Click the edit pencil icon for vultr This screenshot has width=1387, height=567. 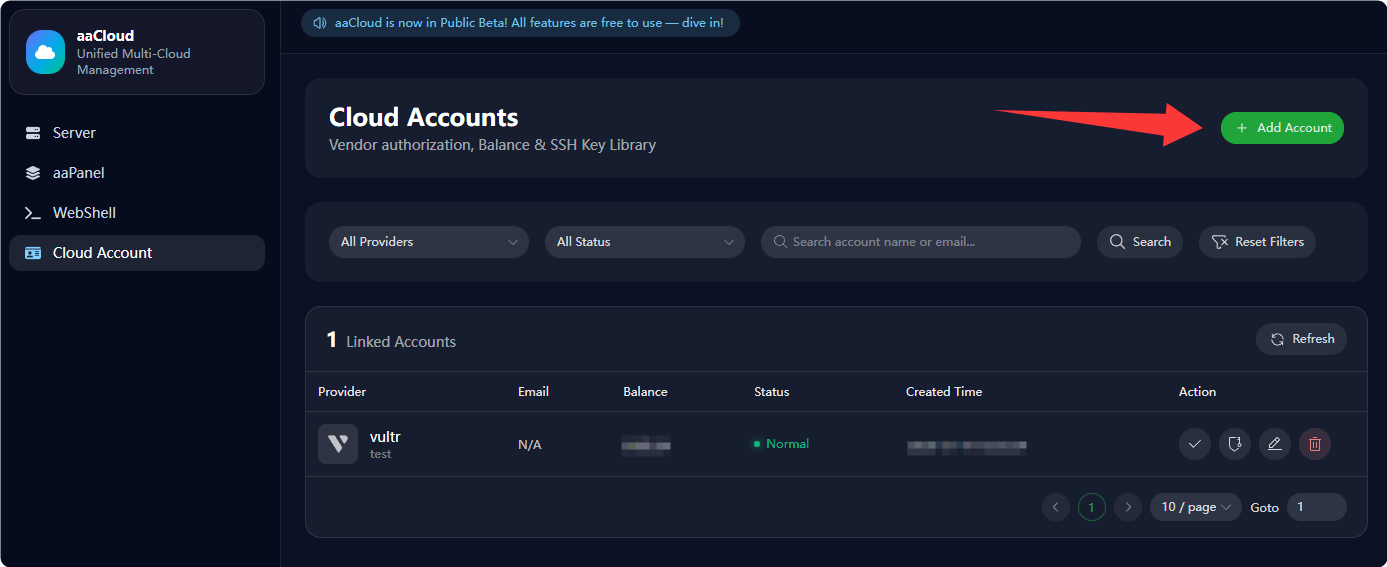1274,444
